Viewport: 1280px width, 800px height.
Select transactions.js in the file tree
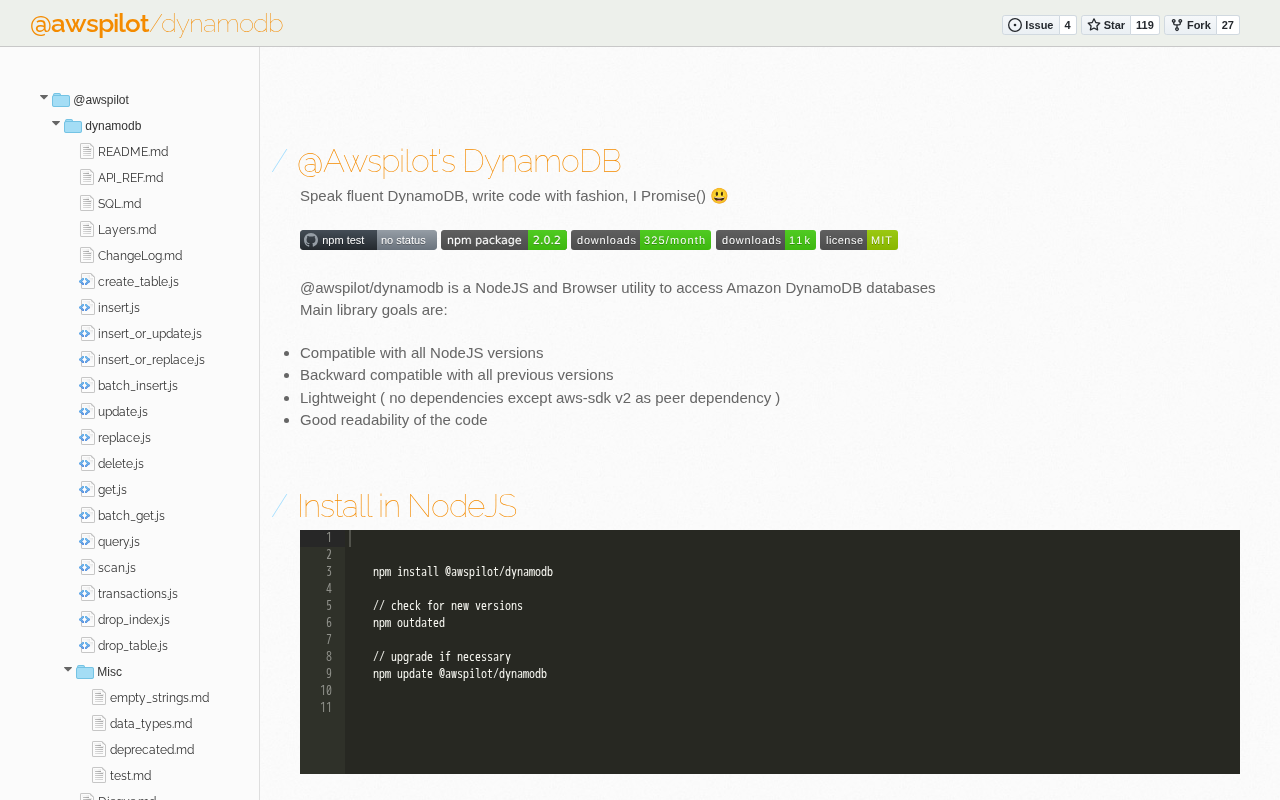137,594
